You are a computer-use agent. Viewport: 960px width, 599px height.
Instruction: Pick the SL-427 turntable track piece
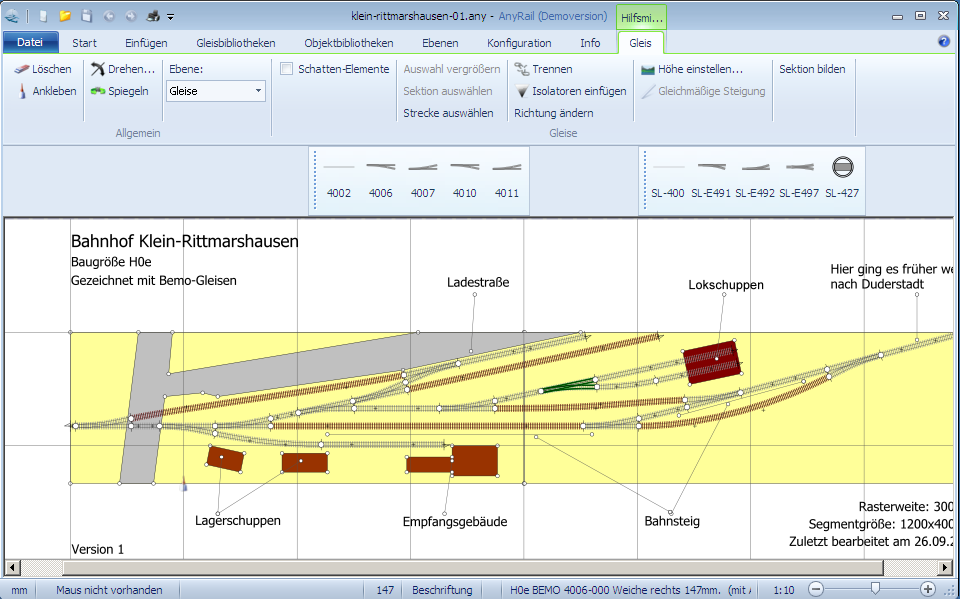click(x=842, y=167)
